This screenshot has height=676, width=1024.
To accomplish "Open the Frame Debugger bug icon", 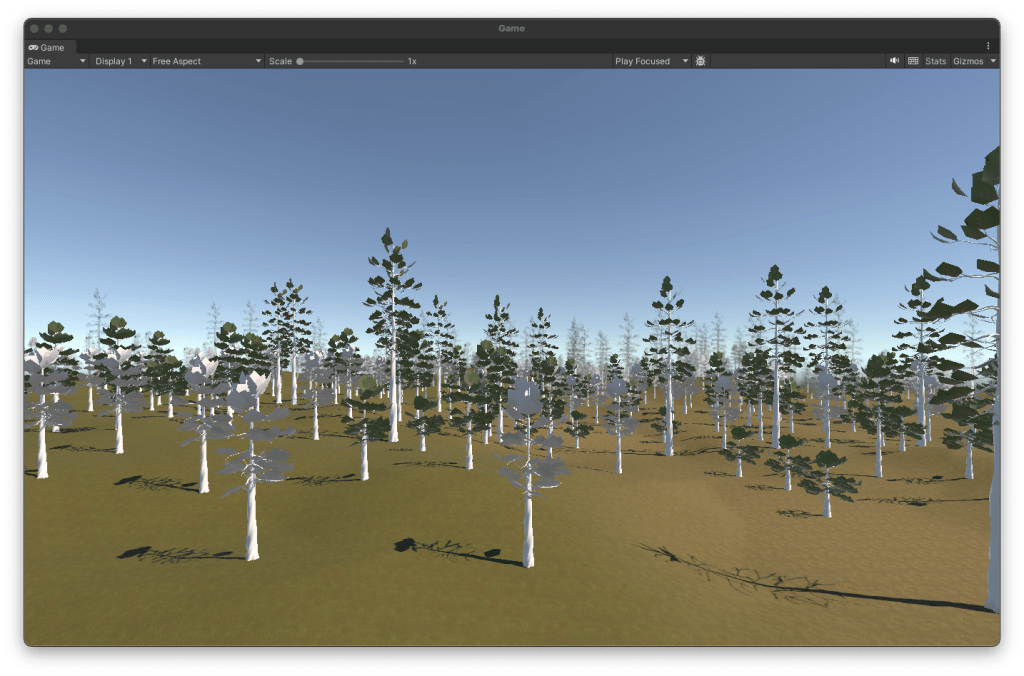I will [x=700, y=61].
